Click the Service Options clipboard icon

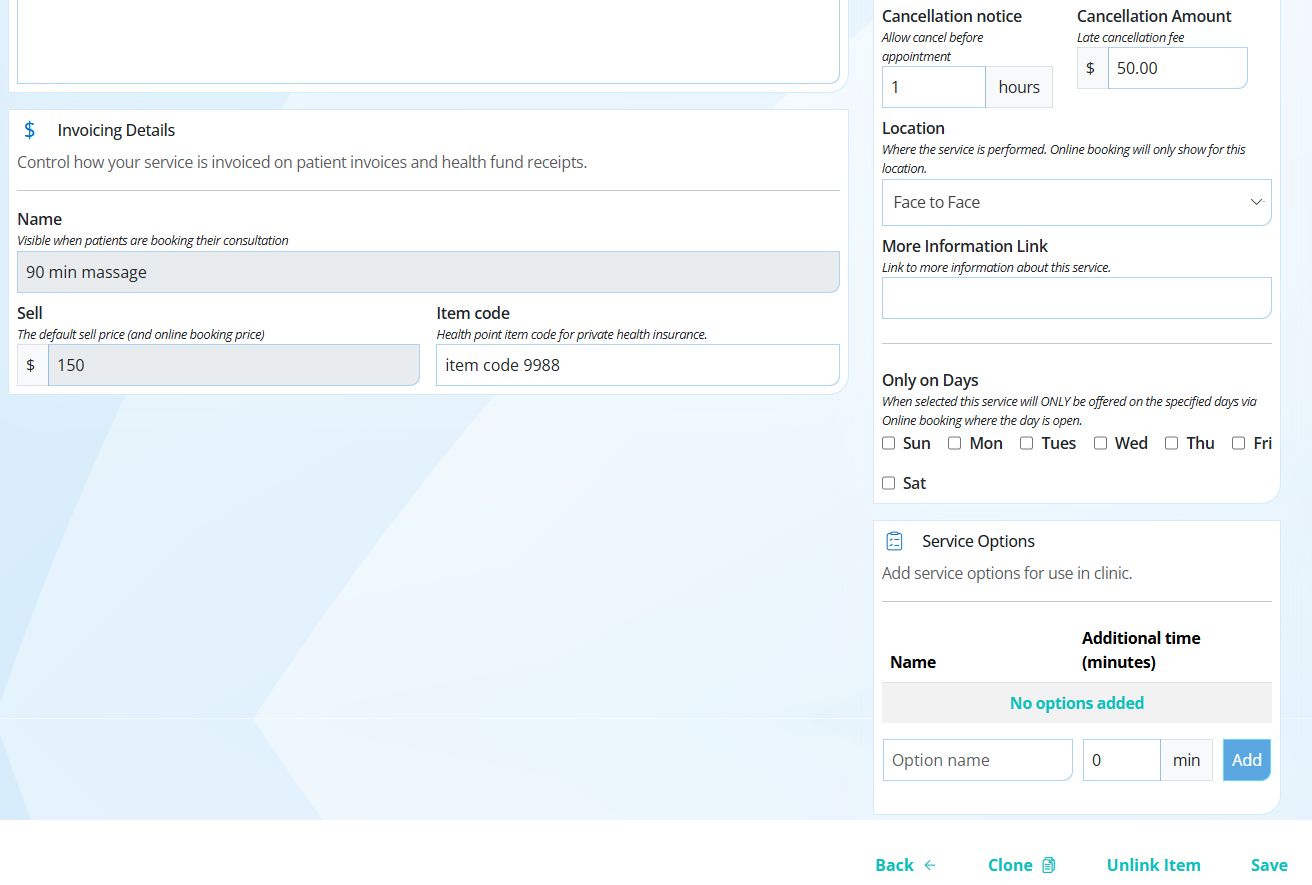tap(895, 541)
